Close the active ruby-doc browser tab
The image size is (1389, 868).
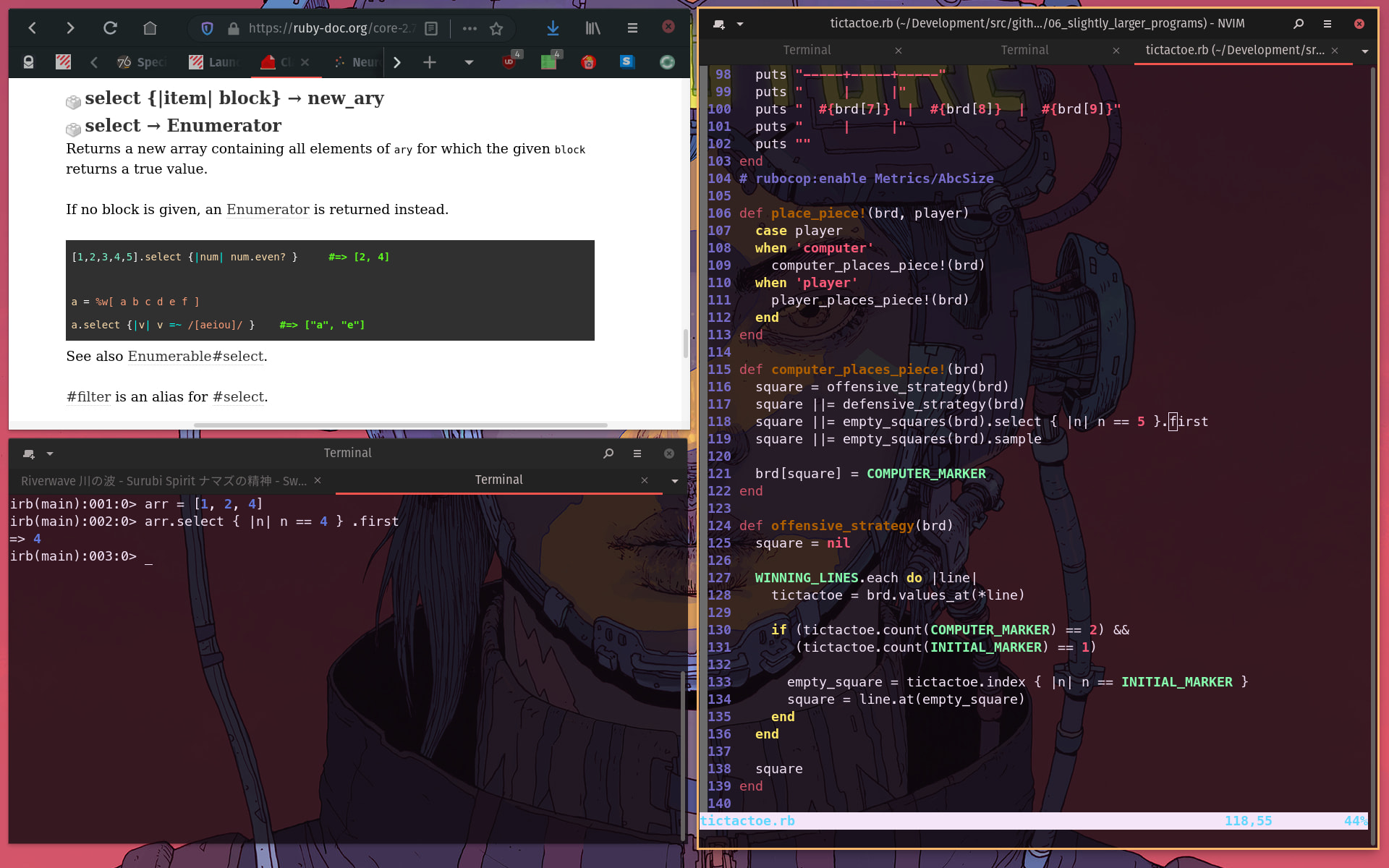(x=305, y=62)
